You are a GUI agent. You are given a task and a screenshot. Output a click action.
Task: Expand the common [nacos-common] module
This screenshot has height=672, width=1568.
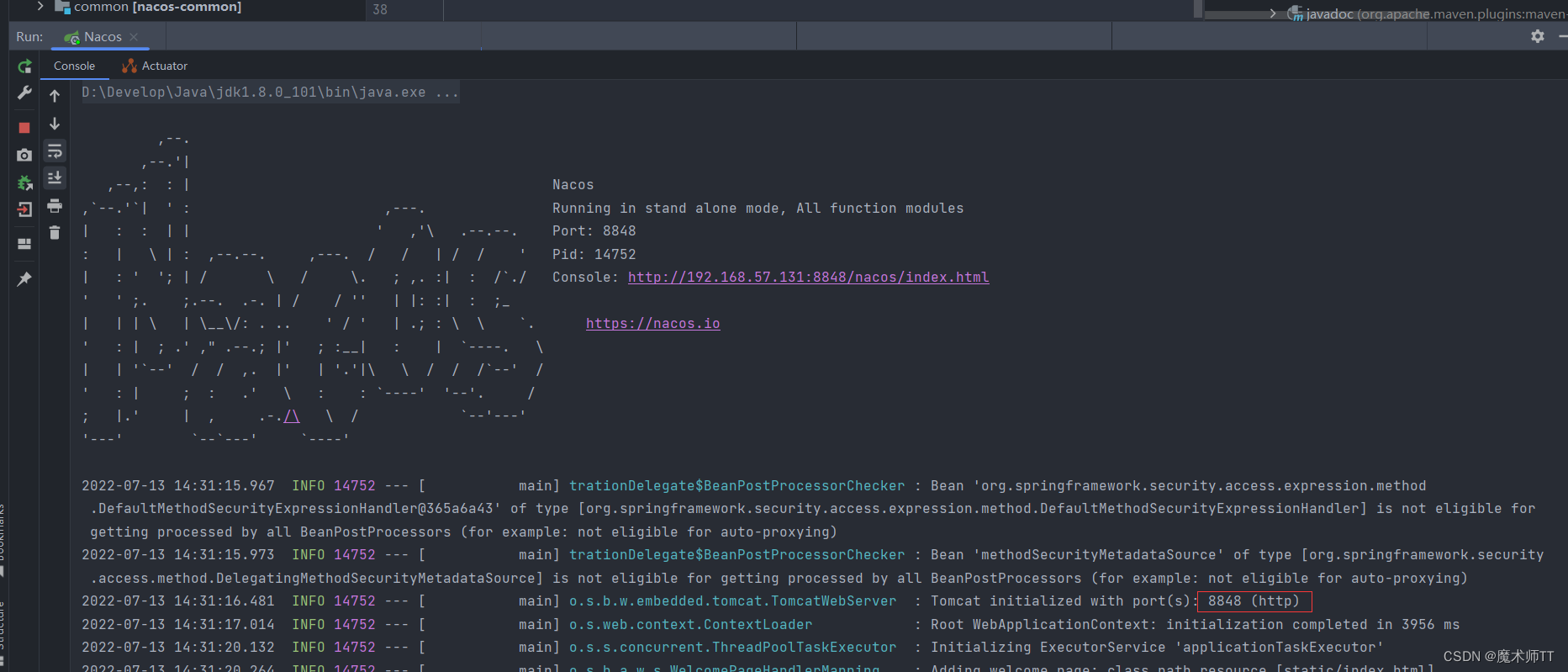40,6
